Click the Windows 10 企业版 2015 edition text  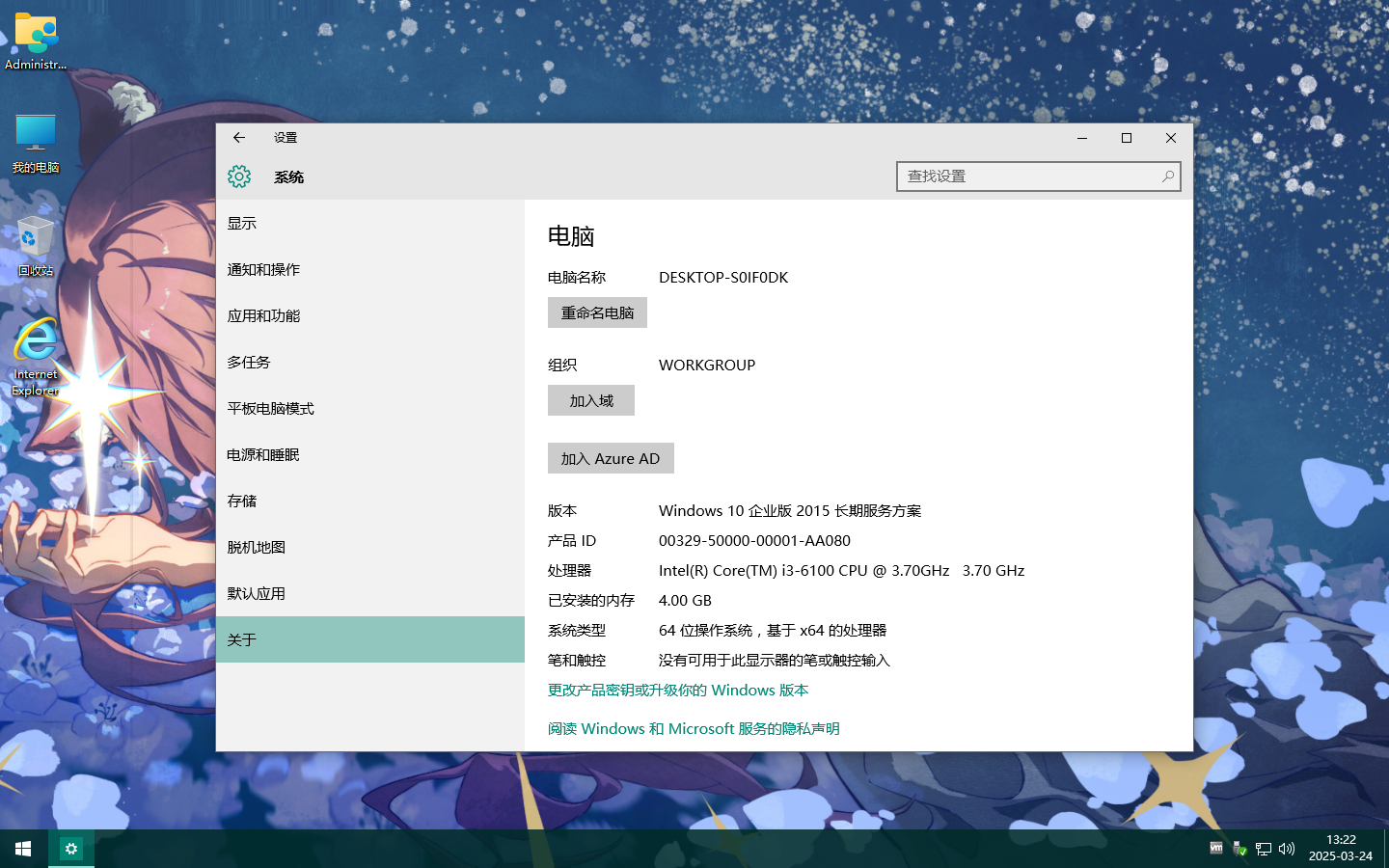coord(790,510)
